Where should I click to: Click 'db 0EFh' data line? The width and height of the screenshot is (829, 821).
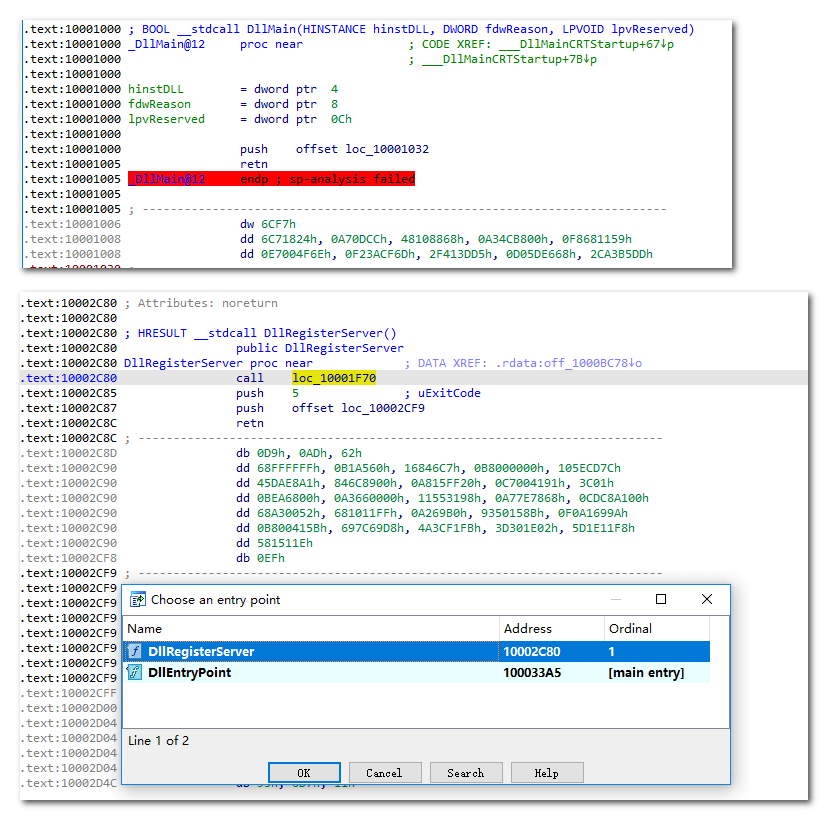click(x=260, y=558)
